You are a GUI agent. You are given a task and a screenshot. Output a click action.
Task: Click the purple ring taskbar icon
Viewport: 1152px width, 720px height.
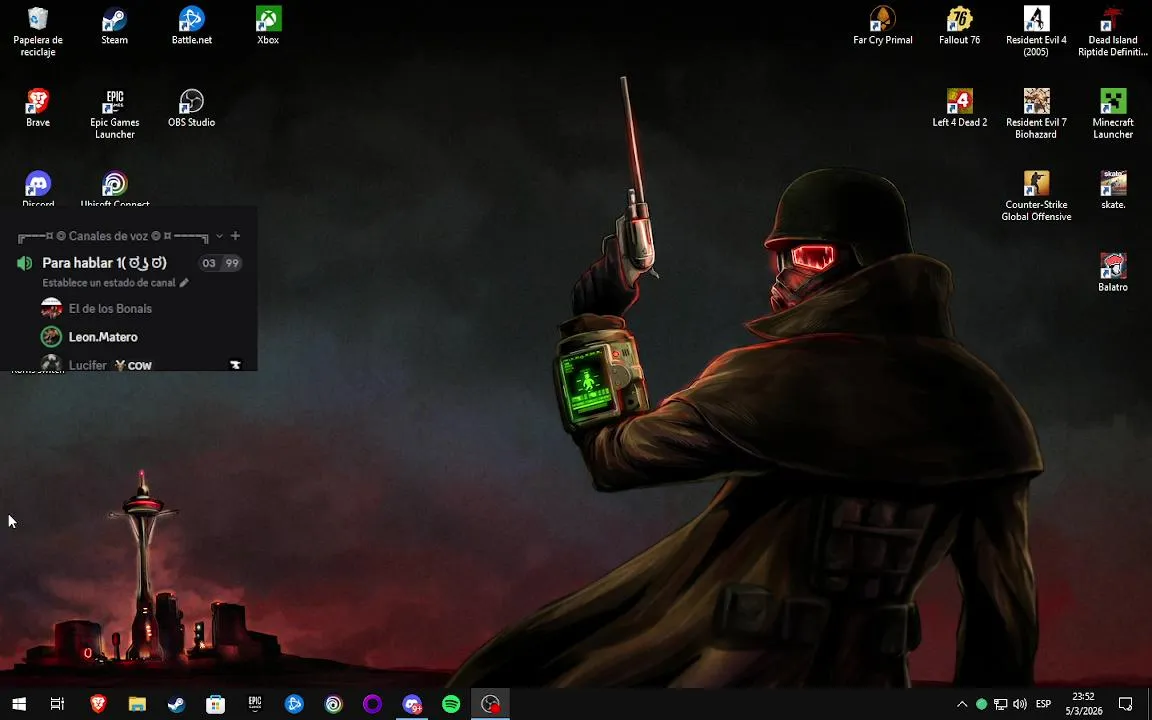click(x=372, y=704)
